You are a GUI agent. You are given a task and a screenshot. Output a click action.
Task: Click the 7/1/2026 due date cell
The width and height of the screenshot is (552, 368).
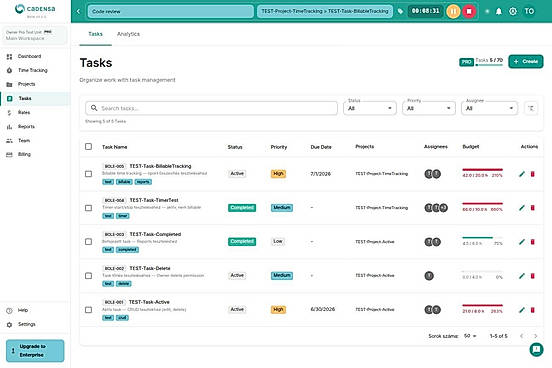coord(320,174)
